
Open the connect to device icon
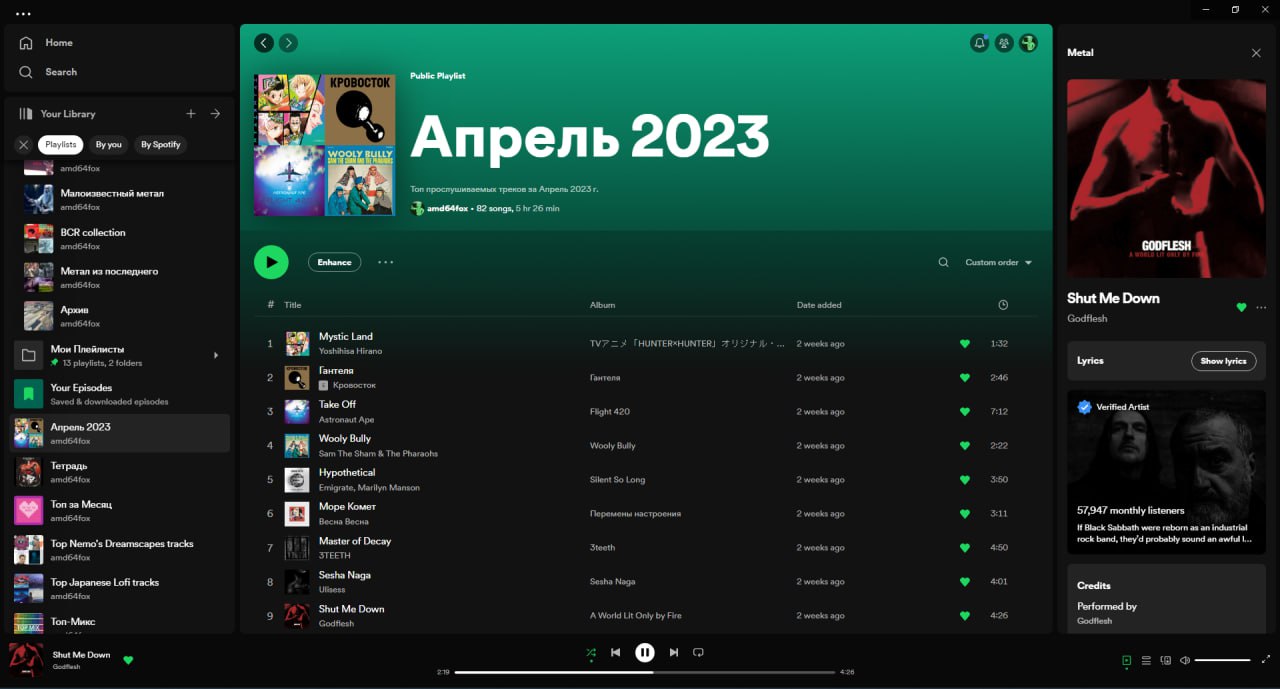click(1165, 661)
